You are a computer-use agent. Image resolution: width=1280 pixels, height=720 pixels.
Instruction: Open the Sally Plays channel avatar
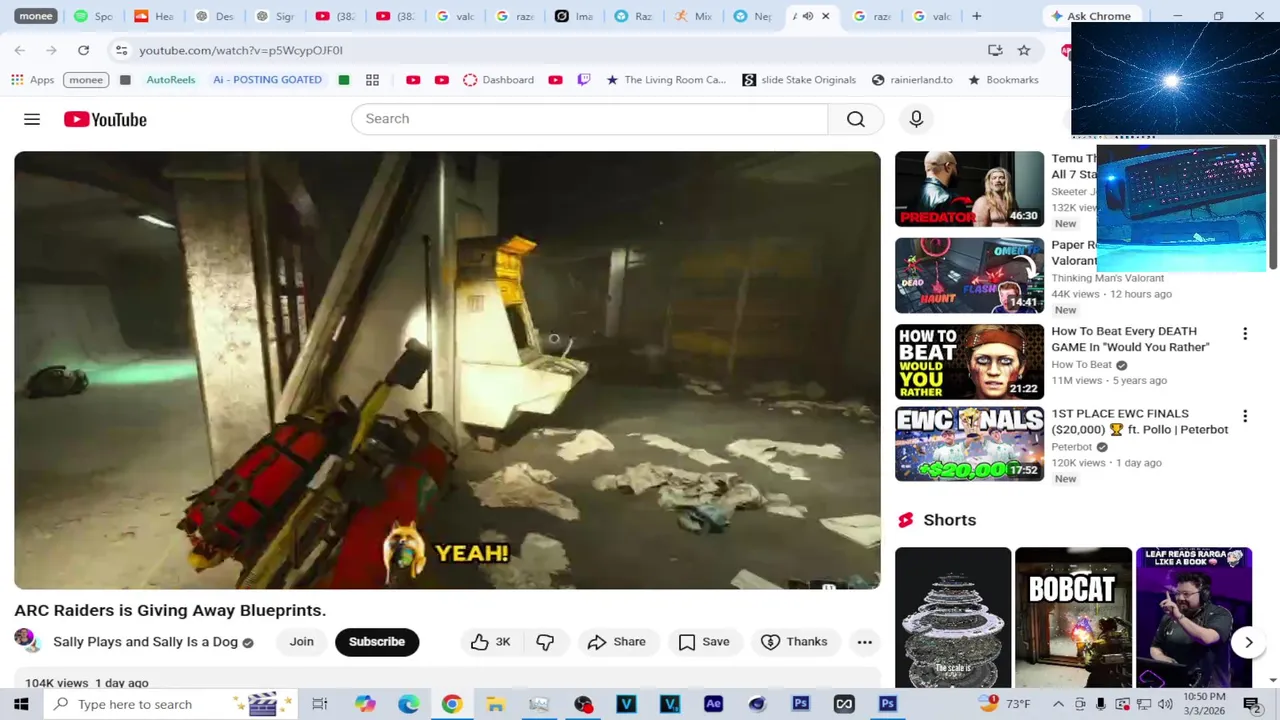pos(26,640)
